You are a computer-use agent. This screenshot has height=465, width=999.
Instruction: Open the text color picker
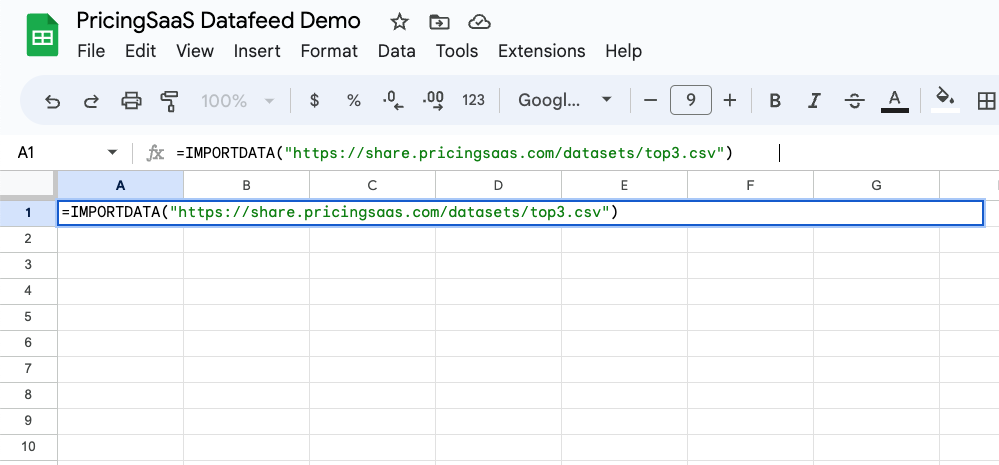point(895,101)
